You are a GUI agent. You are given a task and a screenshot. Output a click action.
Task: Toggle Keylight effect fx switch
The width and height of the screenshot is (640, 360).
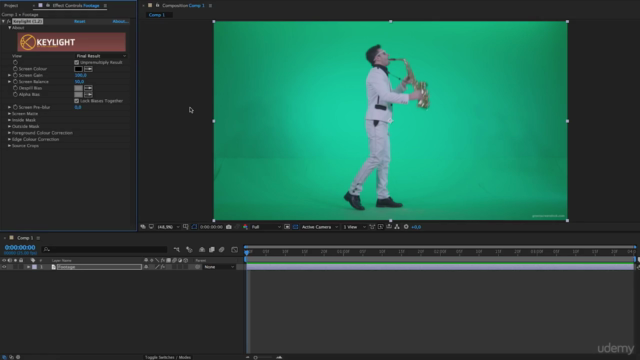pos(8,21)
